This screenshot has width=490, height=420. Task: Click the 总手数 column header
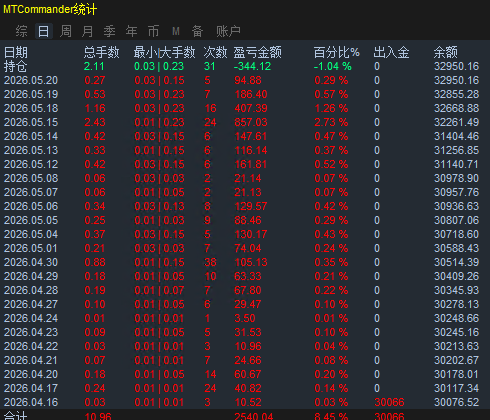tap(101, 52)
